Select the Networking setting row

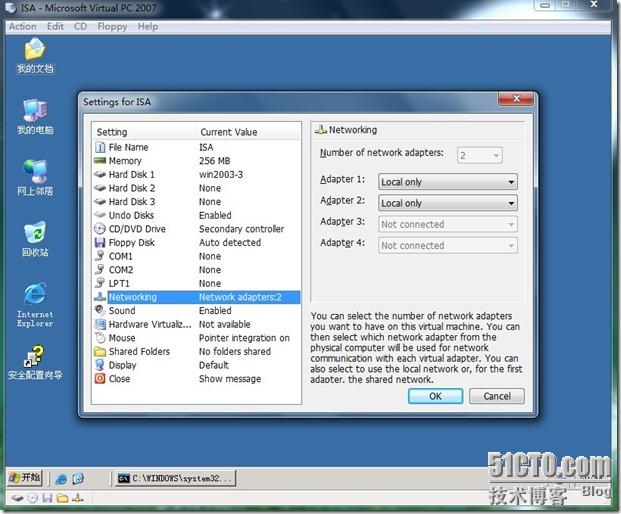tap(196, 297)
